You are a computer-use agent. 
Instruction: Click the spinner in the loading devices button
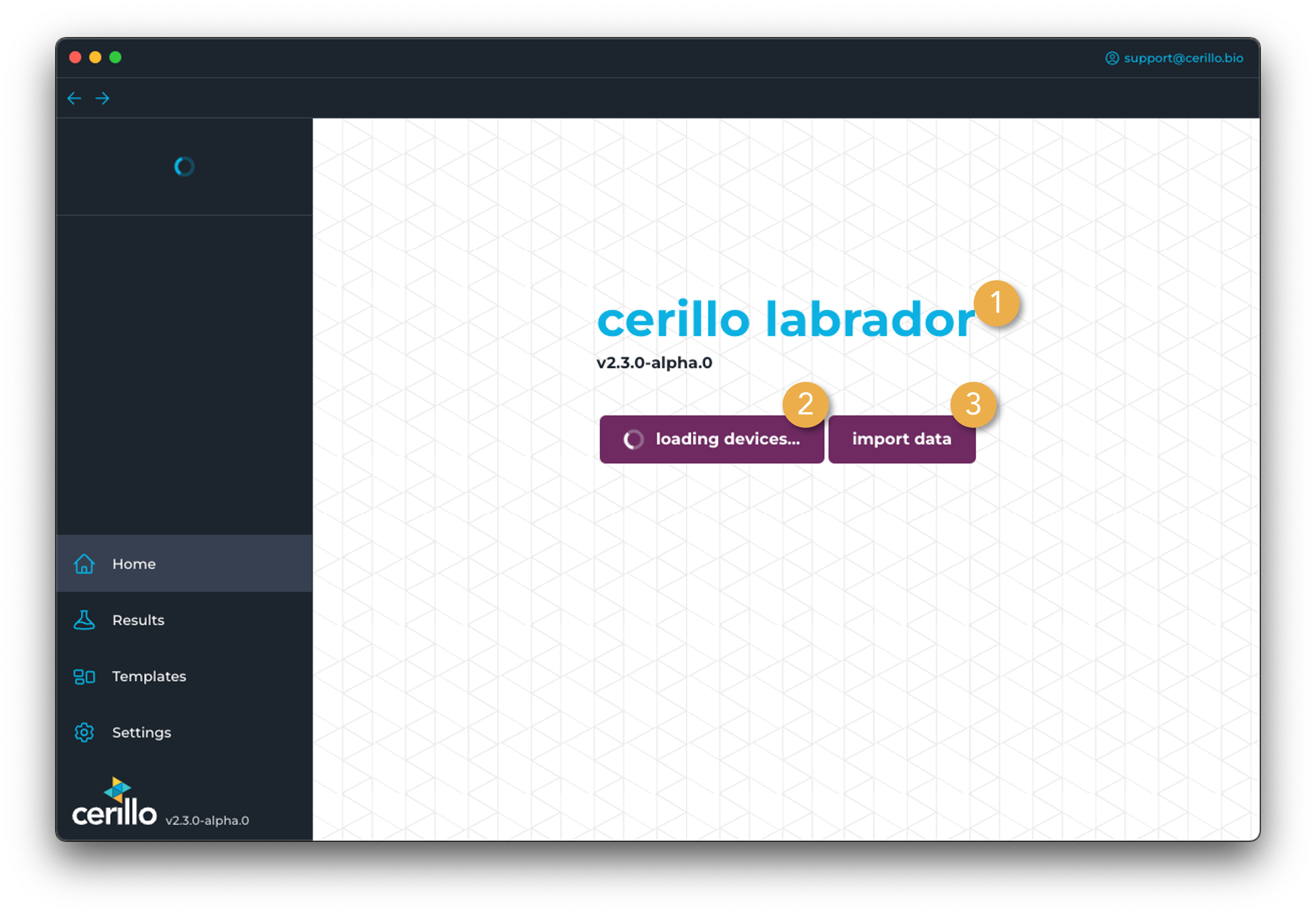click(633, 439)
